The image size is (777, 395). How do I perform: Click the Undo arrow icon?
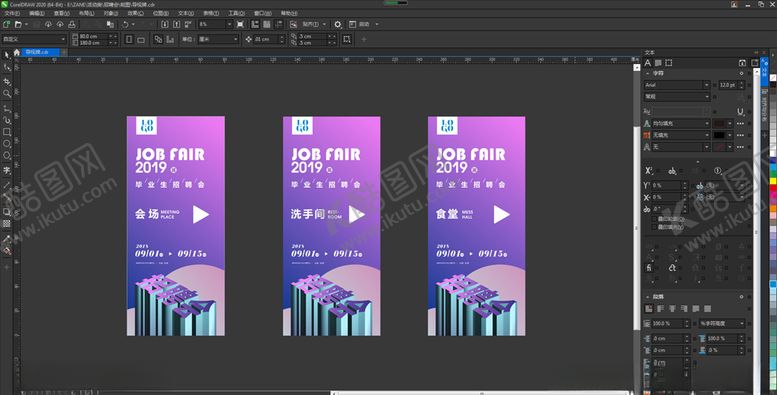click(126, 24)
